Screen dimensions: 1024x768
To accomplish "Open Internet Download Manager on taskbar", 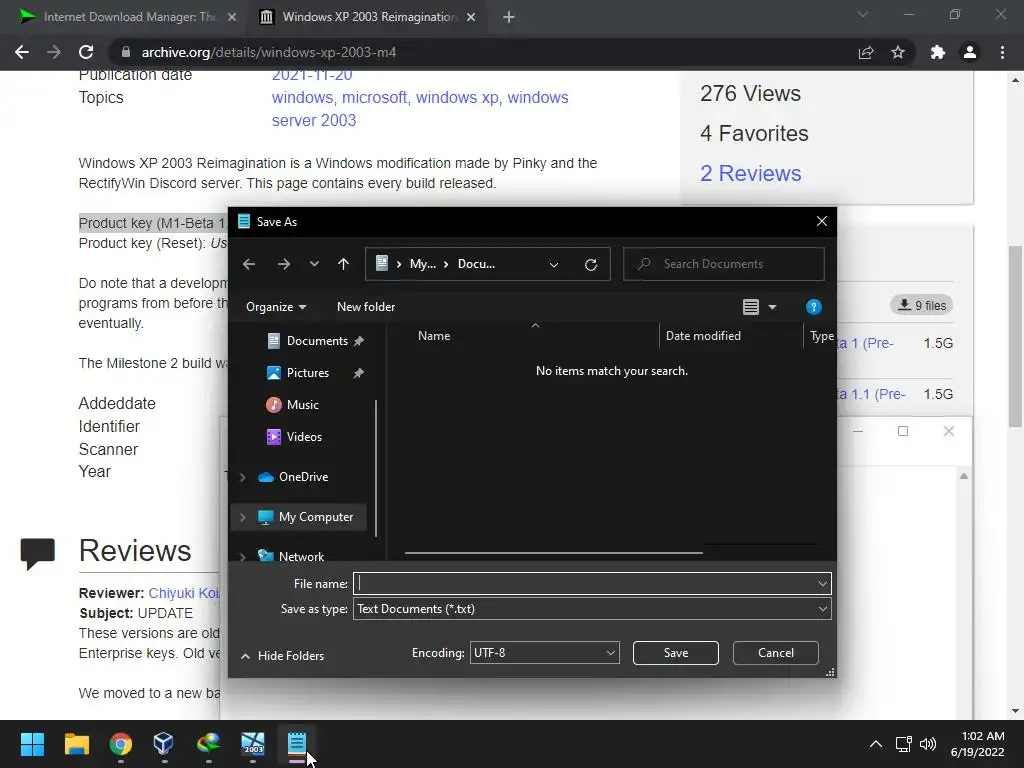I will click(x=208, y=744).
